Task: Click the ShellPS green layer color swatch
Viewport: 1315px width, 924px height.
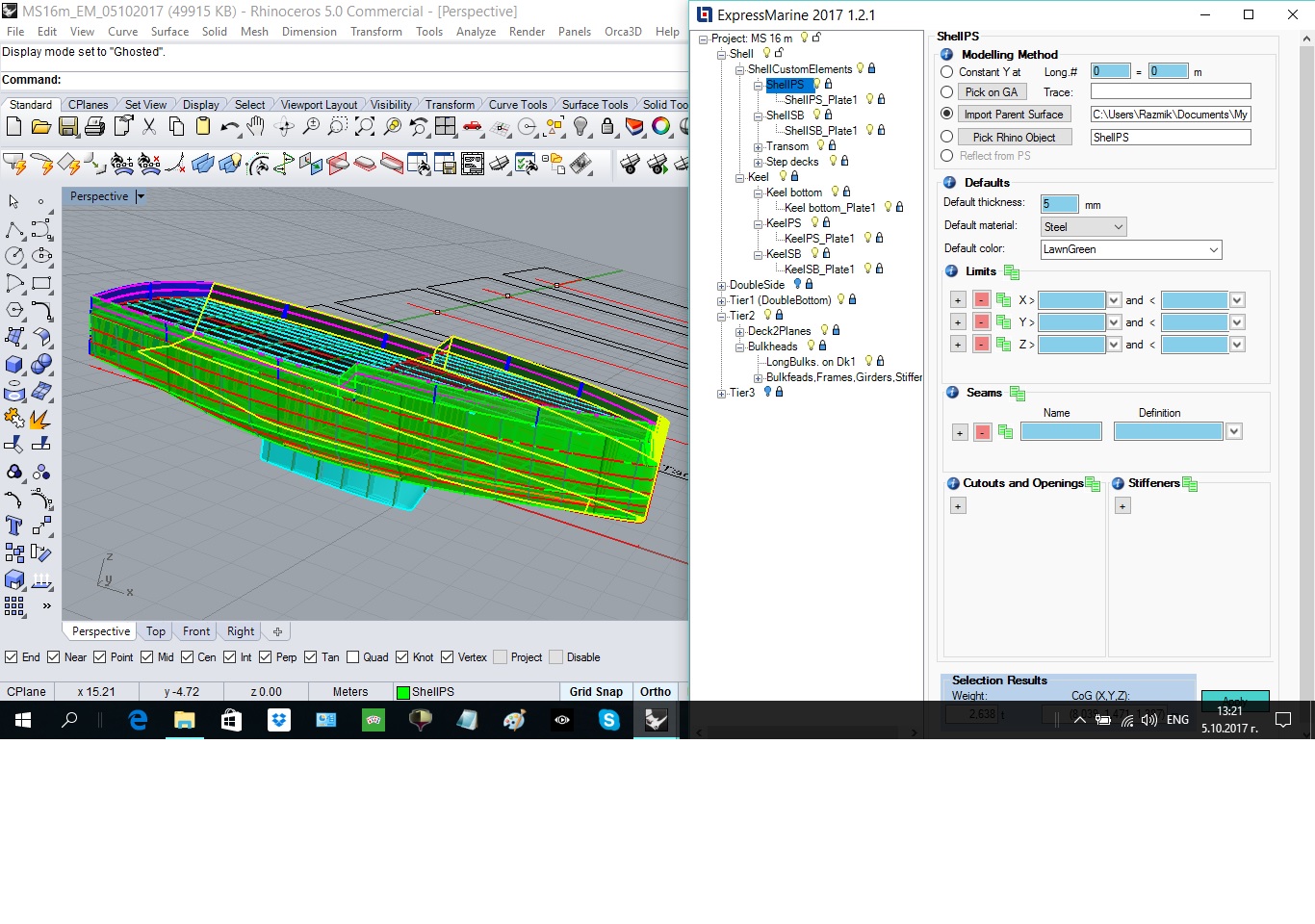Action: coord(403,692)
